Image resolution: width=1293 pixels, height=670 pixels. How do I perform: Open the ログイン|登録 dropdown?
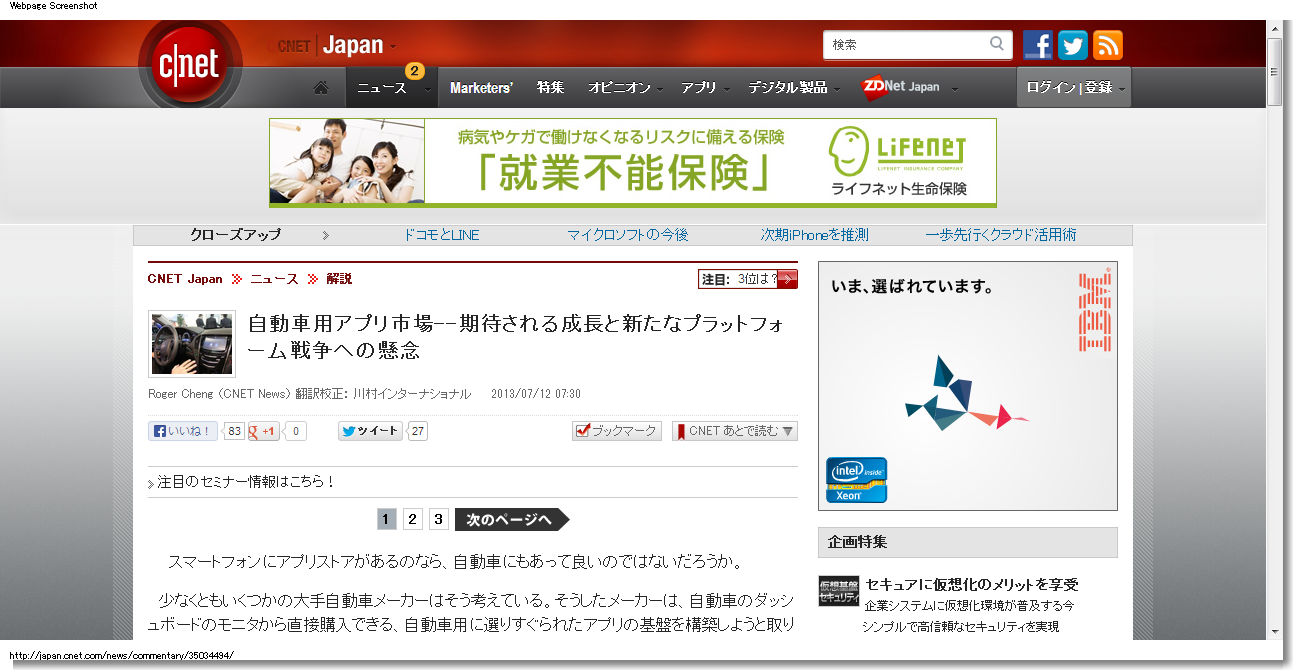[x=1074, y=87]
